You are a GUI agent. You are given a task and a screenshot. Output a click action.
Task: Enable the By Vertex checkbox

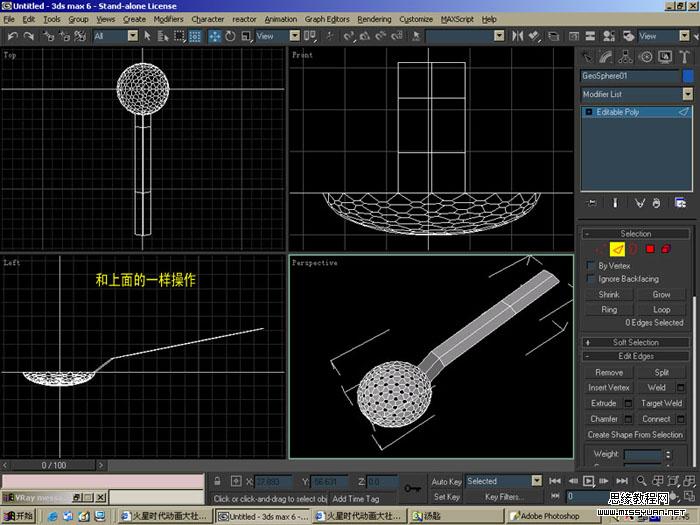click(591, 266)
